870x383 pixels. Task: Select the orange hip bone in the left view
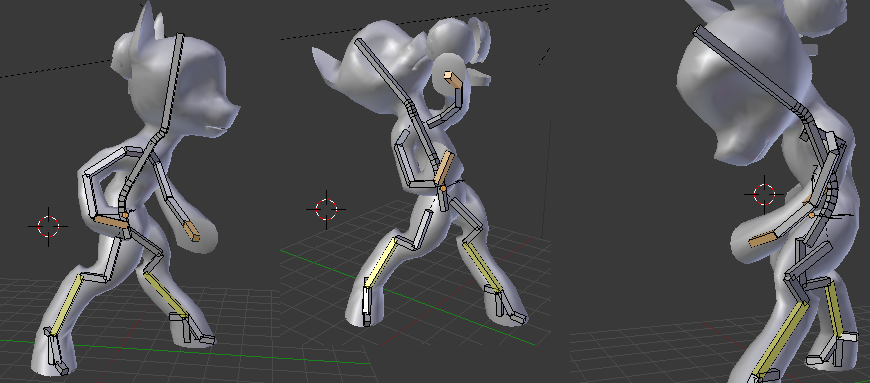click(x=112, y=223)
